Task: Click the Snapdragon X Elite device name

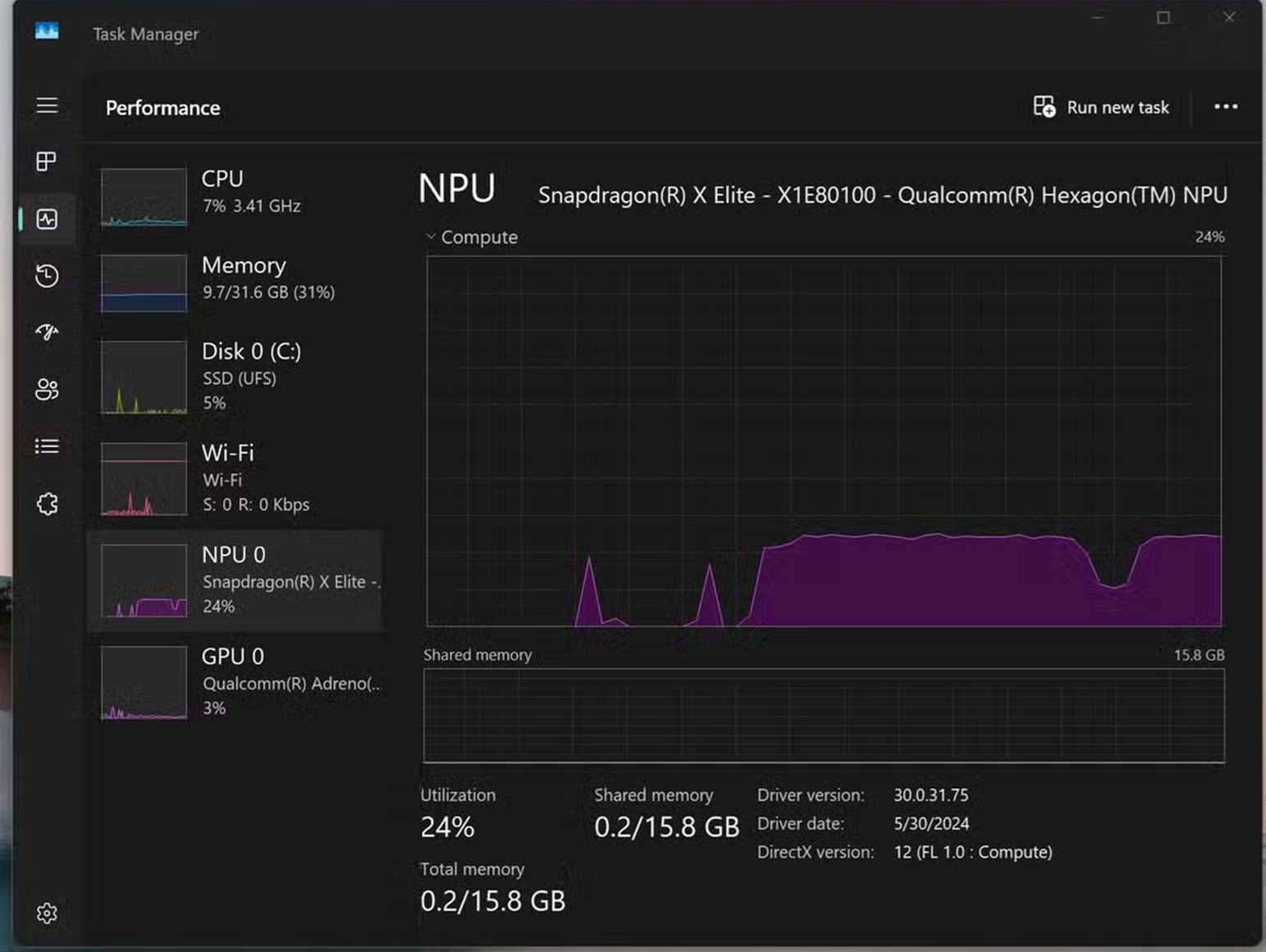Action: 883,195
